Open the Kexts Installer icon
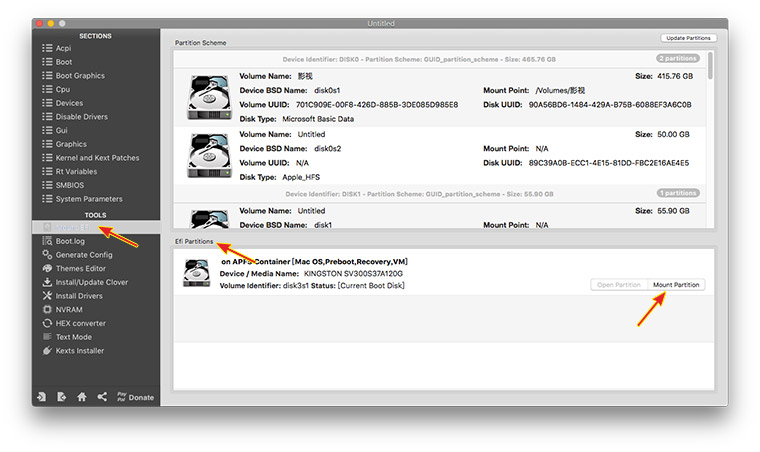Viewport: 760px width, 452px height. coord(47,350)
